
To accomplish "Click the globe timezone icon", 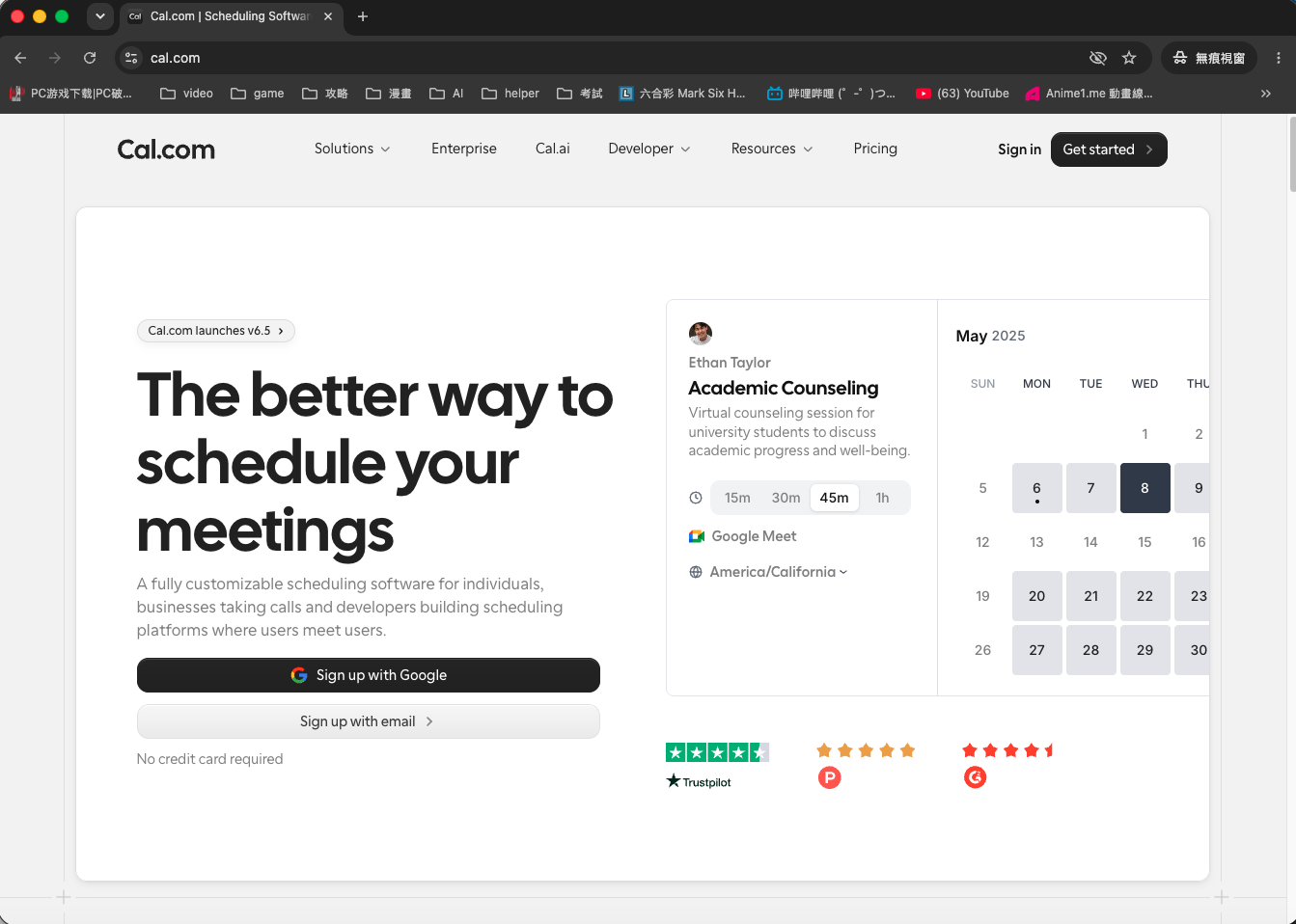I will 696,572.
